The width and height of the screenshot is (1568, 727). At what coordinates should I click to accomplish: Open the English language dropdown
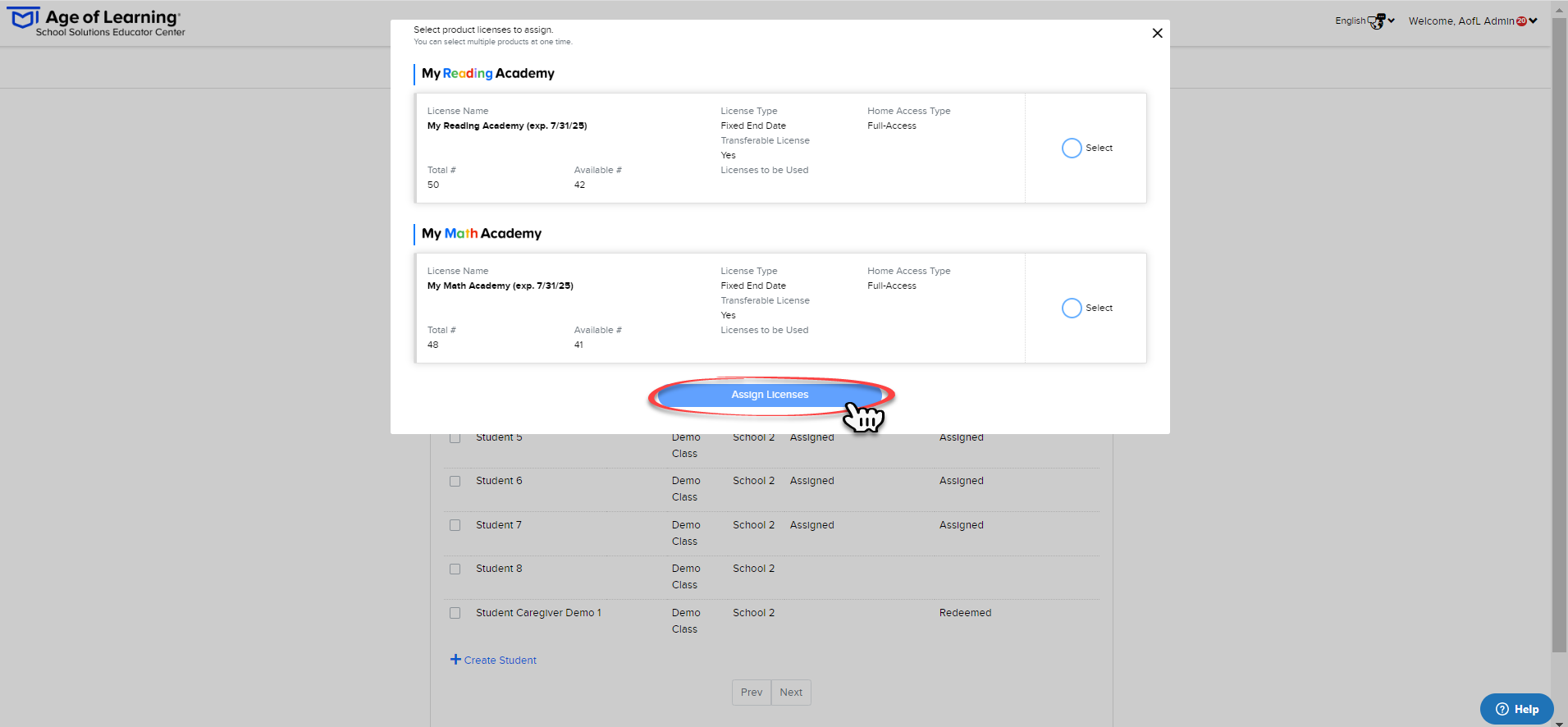[1365, 21]
